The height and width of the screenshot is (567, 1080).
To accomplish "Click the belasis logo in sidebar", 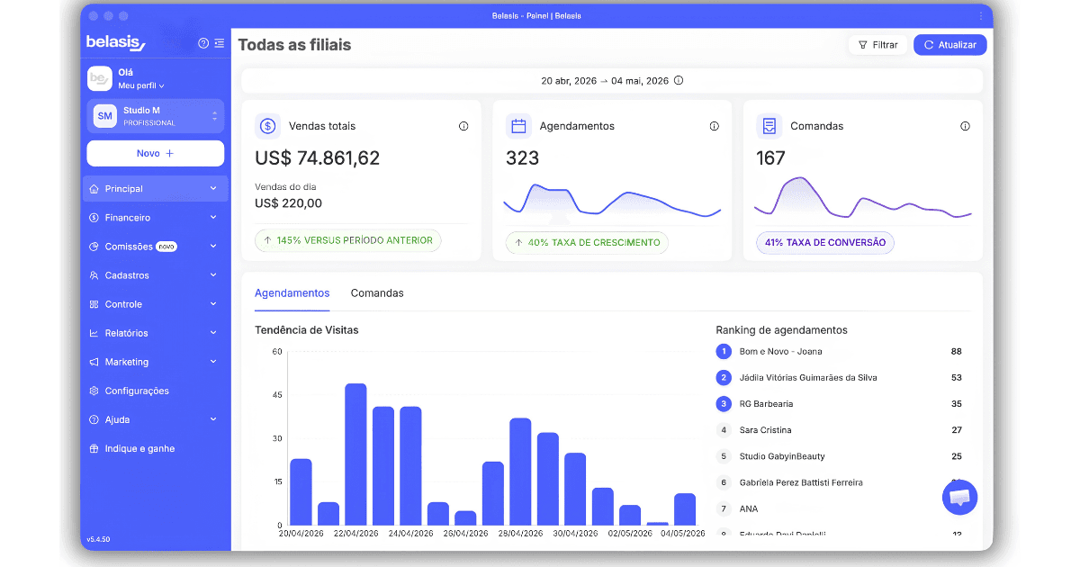I will (x=116, y=43).
